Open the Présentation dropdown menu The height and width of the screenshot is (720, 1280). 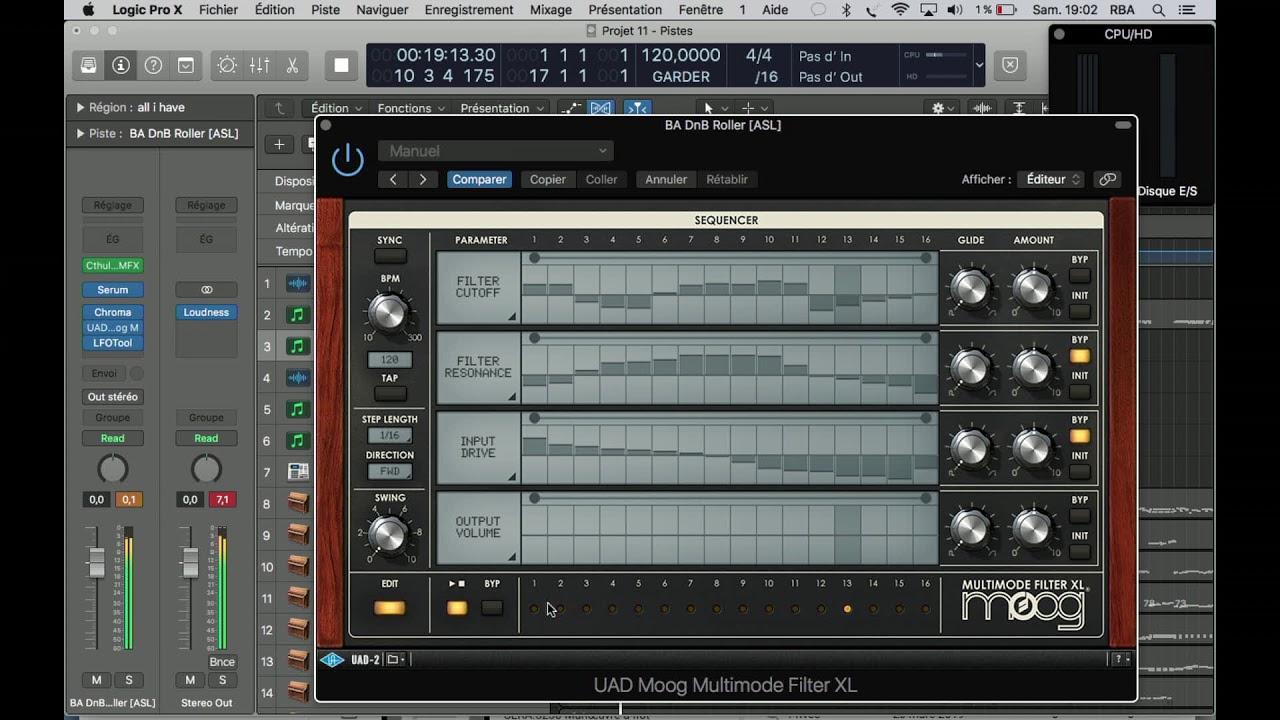501,108
